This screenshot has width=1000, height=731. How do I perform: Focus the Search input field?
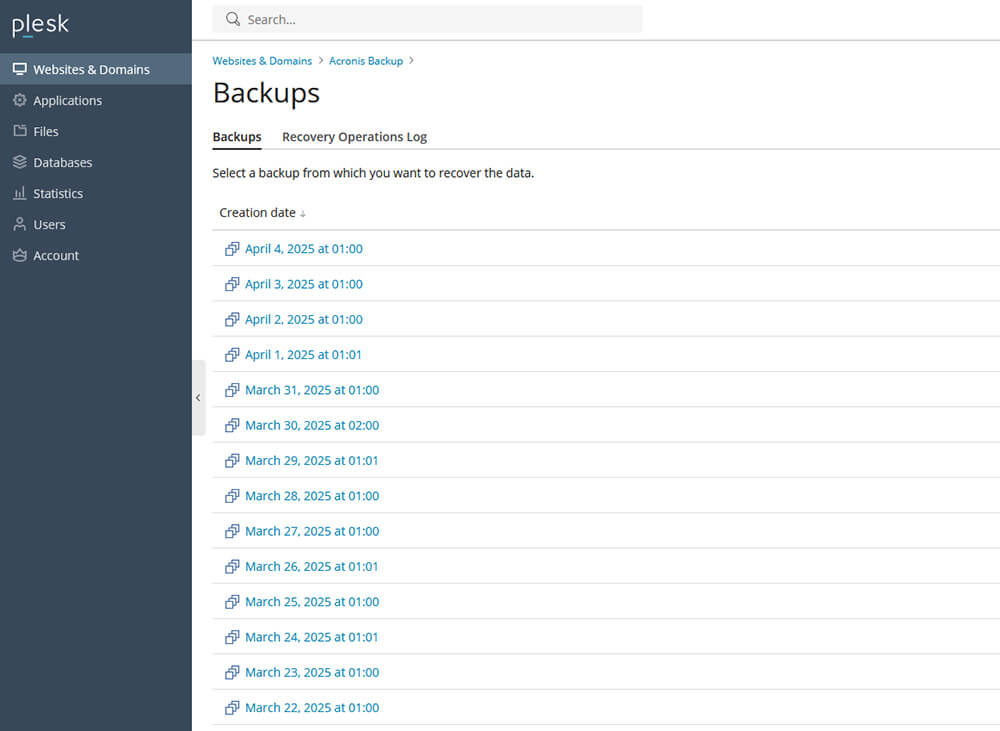pyautogui.click(x=440, y=19)
